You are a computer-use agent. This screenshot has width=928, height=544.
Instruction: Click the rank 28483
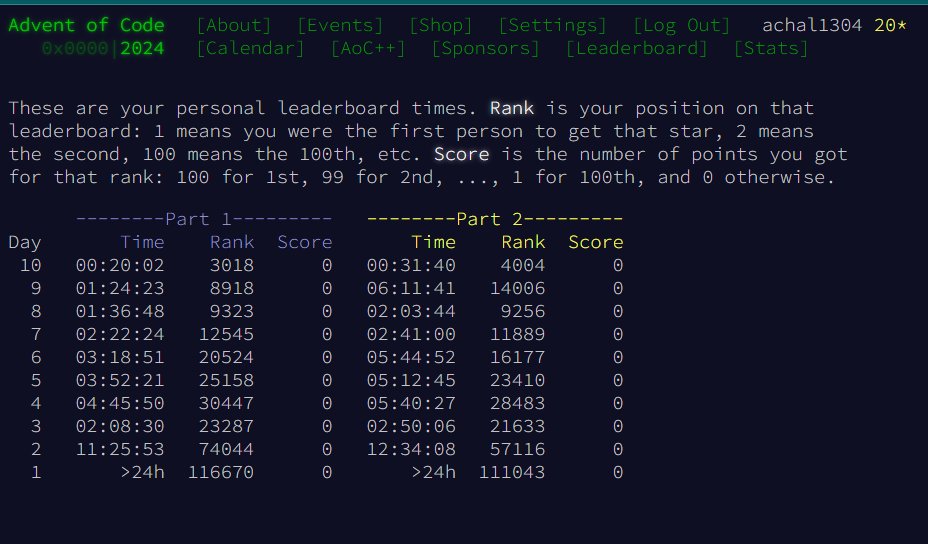(518, 404)
